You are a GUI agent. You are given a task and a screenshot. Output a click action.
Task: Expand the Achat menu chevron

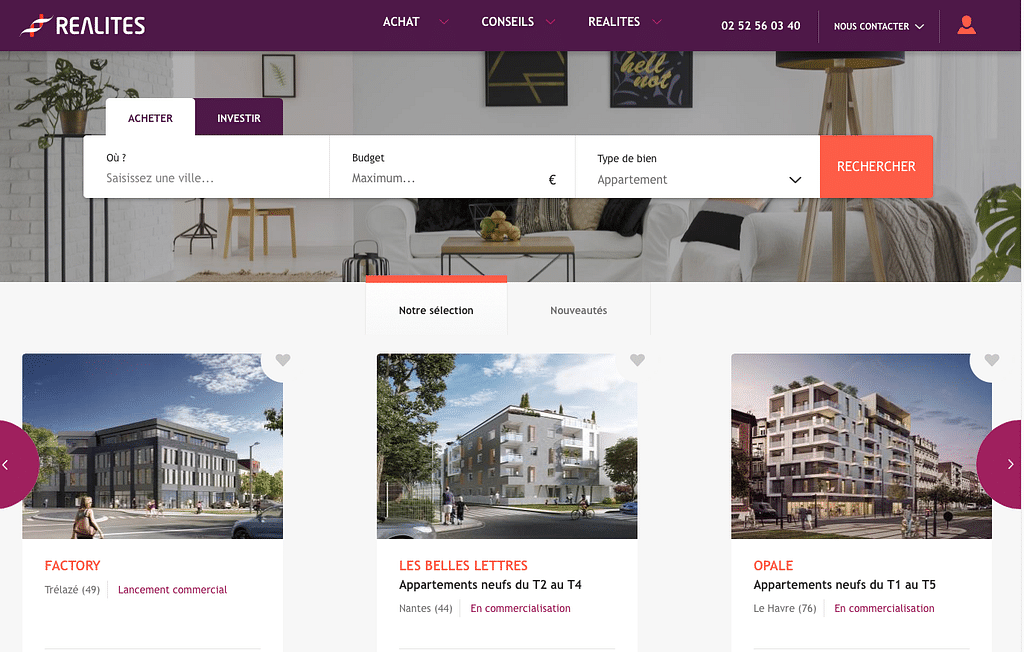[x=444, y=22]
